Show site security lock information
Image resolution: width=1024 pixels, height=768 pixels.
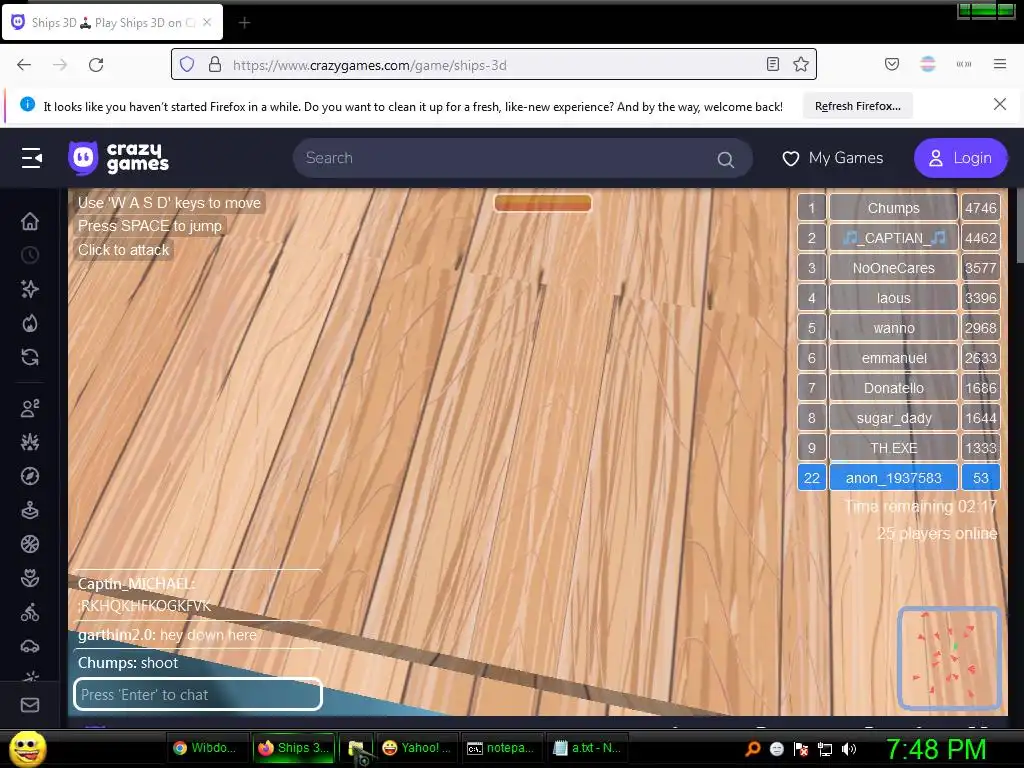215,64
